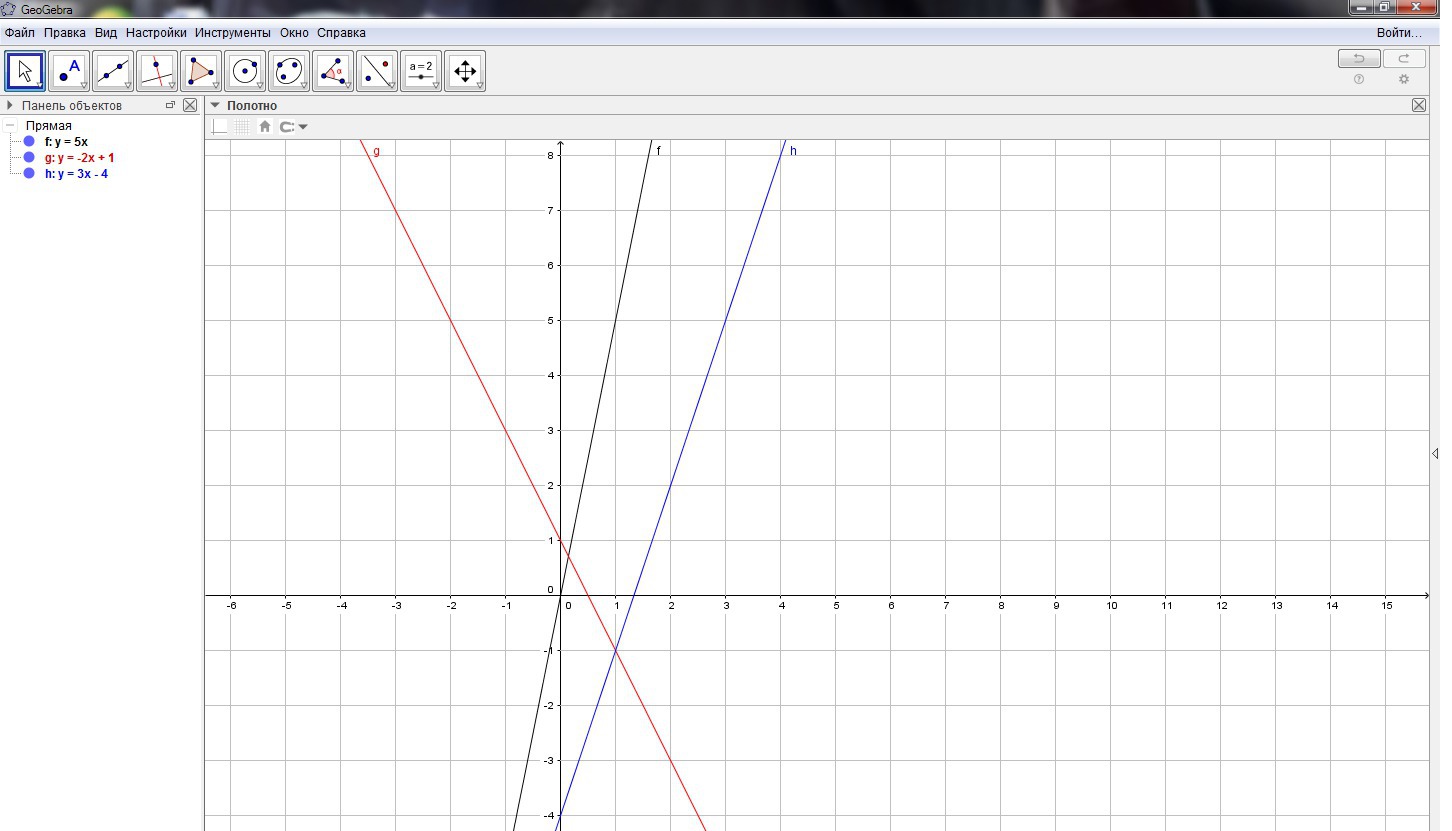Open the Окно menu

coord(294,33)
